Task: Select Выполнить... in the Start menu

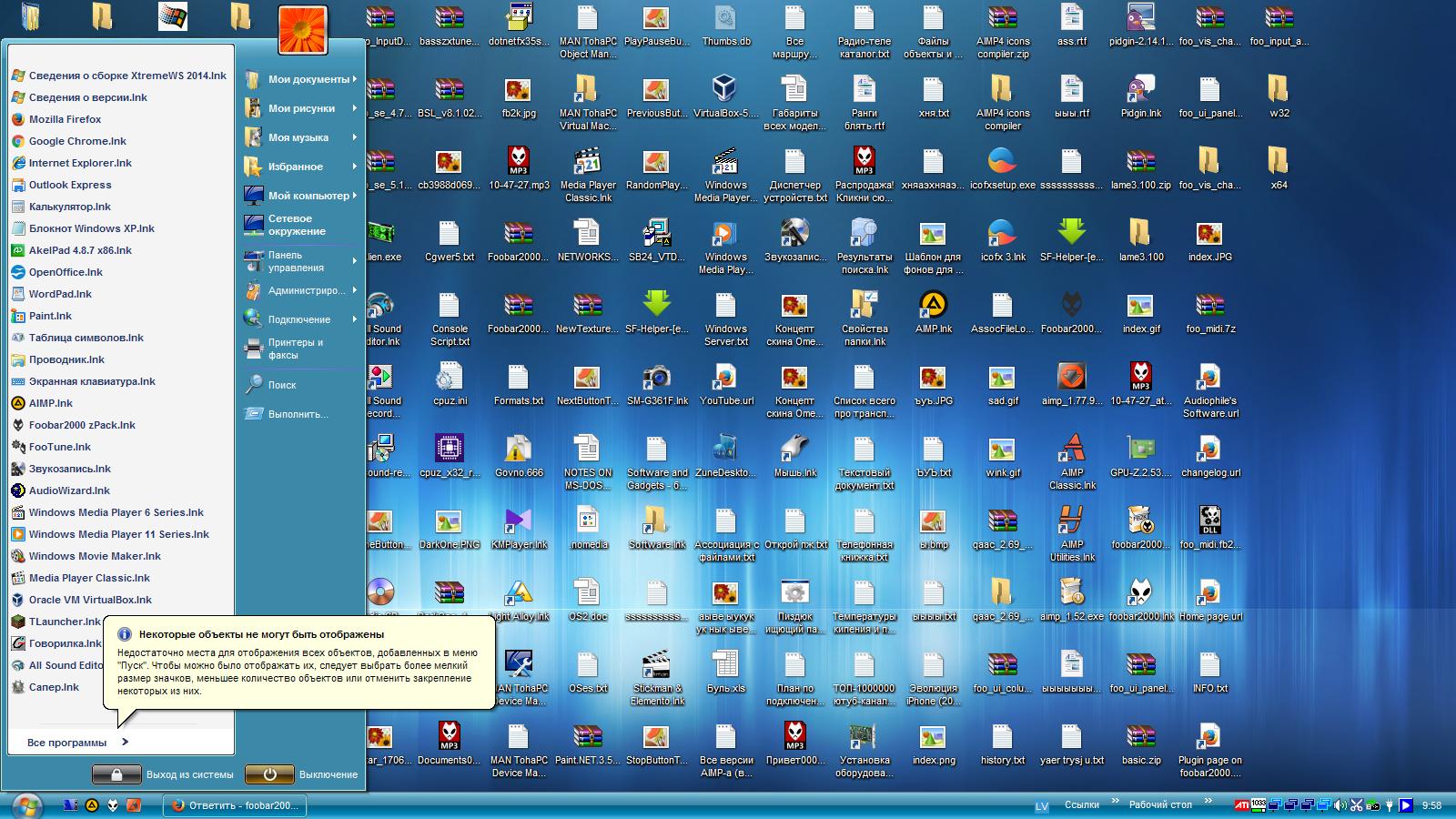Action: pyautogui.click(x=298, y=414)
